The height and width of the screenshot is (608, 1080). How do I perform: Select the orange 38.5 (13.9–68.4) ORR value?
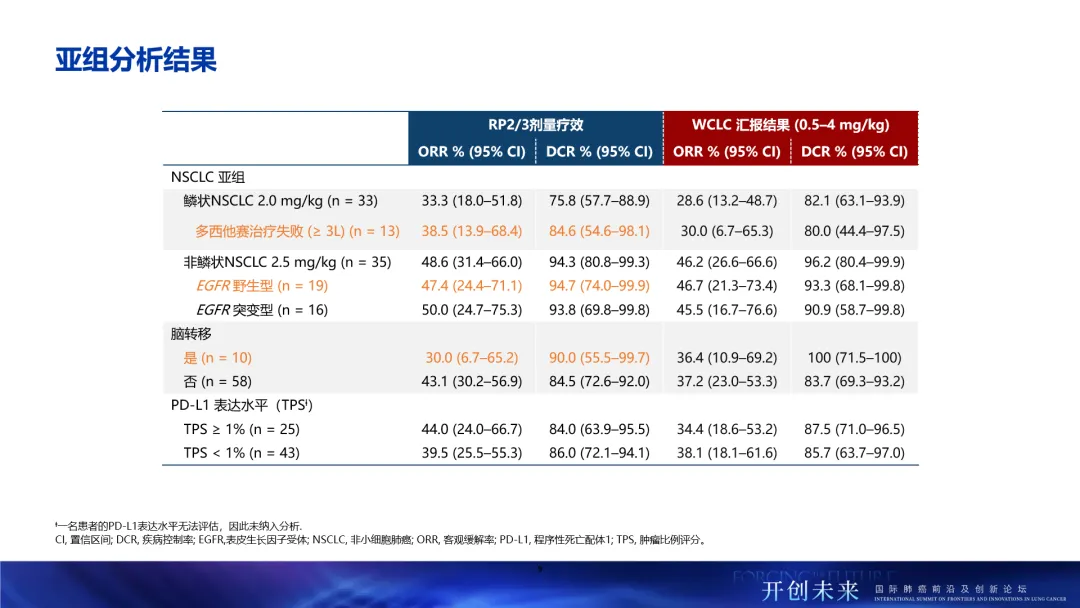coord(472,231)
